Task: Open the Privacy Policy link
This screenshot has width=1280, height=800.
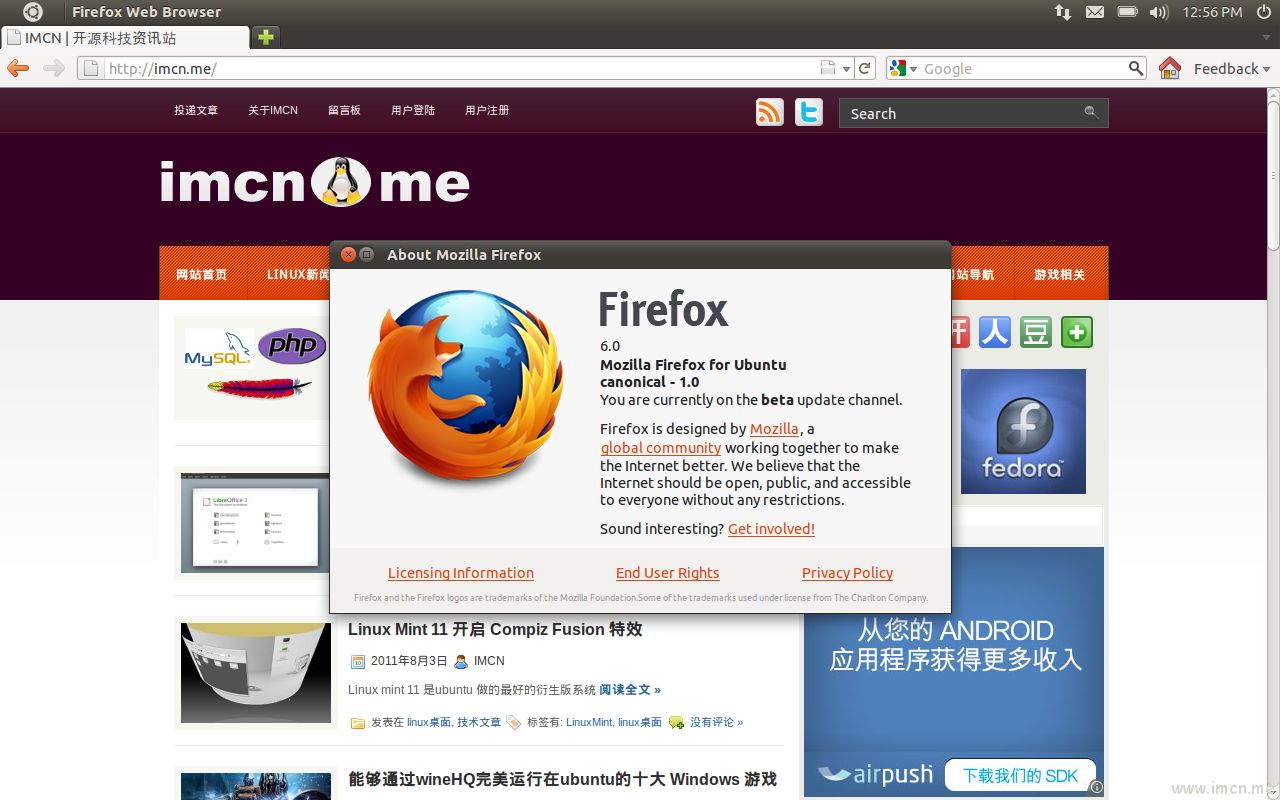Action: [847, 573]
